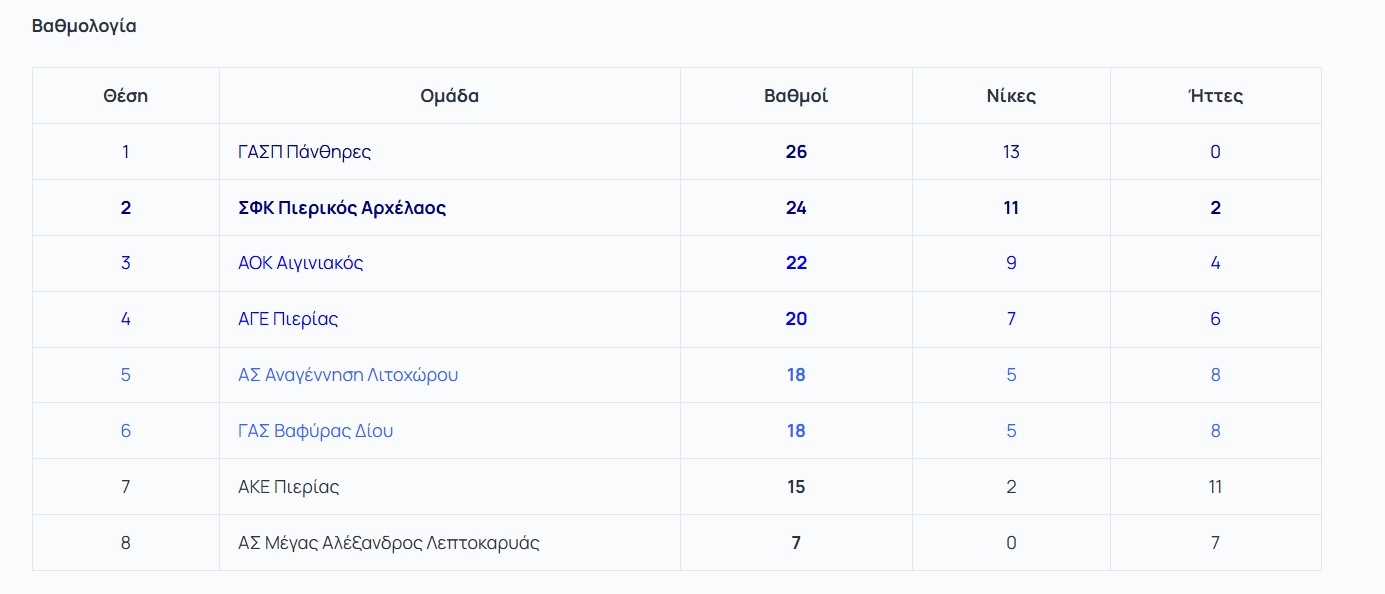Open the ΑΟΚ Αιγινιακός team link
The width and height of the screenshot is (1385, 594).
click(300, 263)
